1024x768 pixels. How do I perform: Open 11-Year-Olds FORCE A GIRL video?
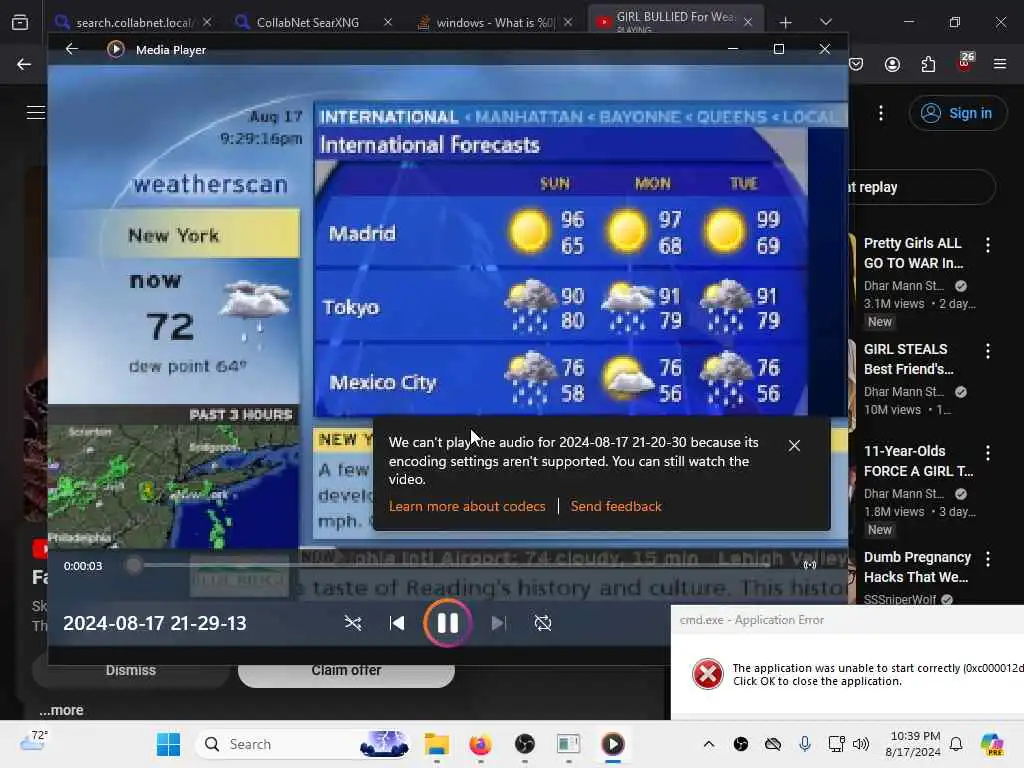pyautogui.click(x=918, y=460)
